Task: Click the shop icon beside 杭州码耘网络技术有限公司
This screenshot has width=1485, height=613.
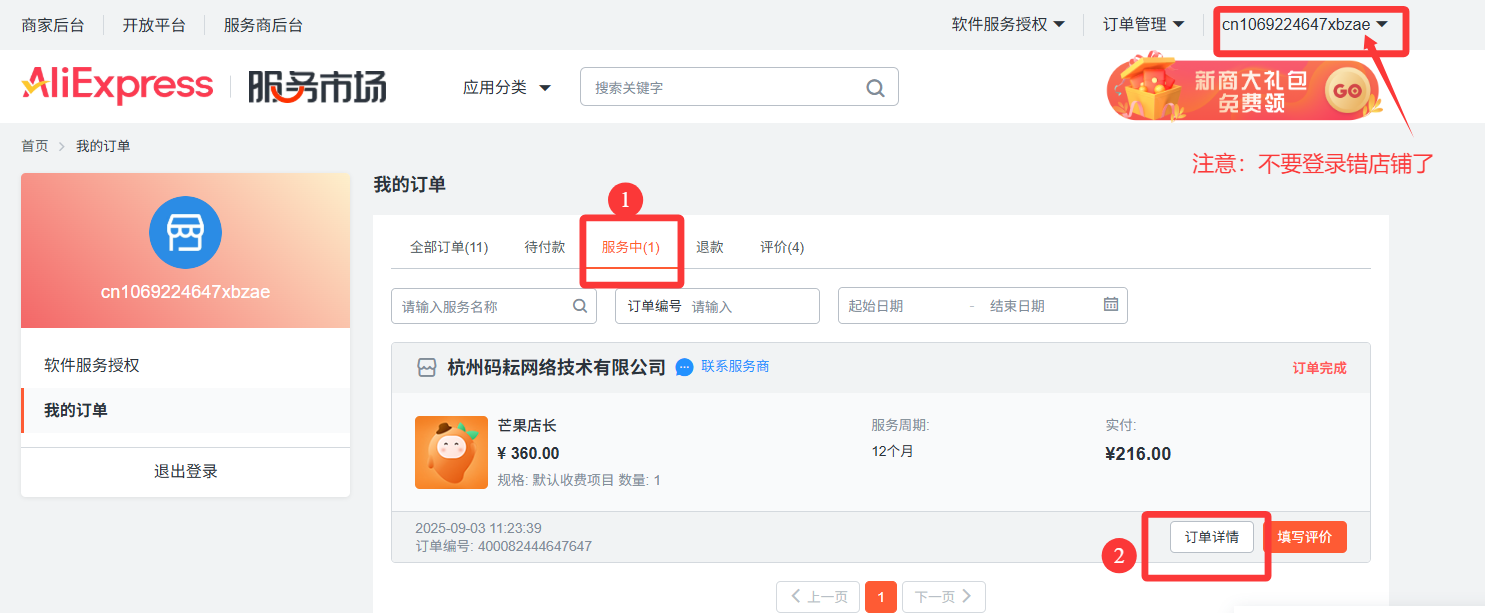Action: (427, 368)
